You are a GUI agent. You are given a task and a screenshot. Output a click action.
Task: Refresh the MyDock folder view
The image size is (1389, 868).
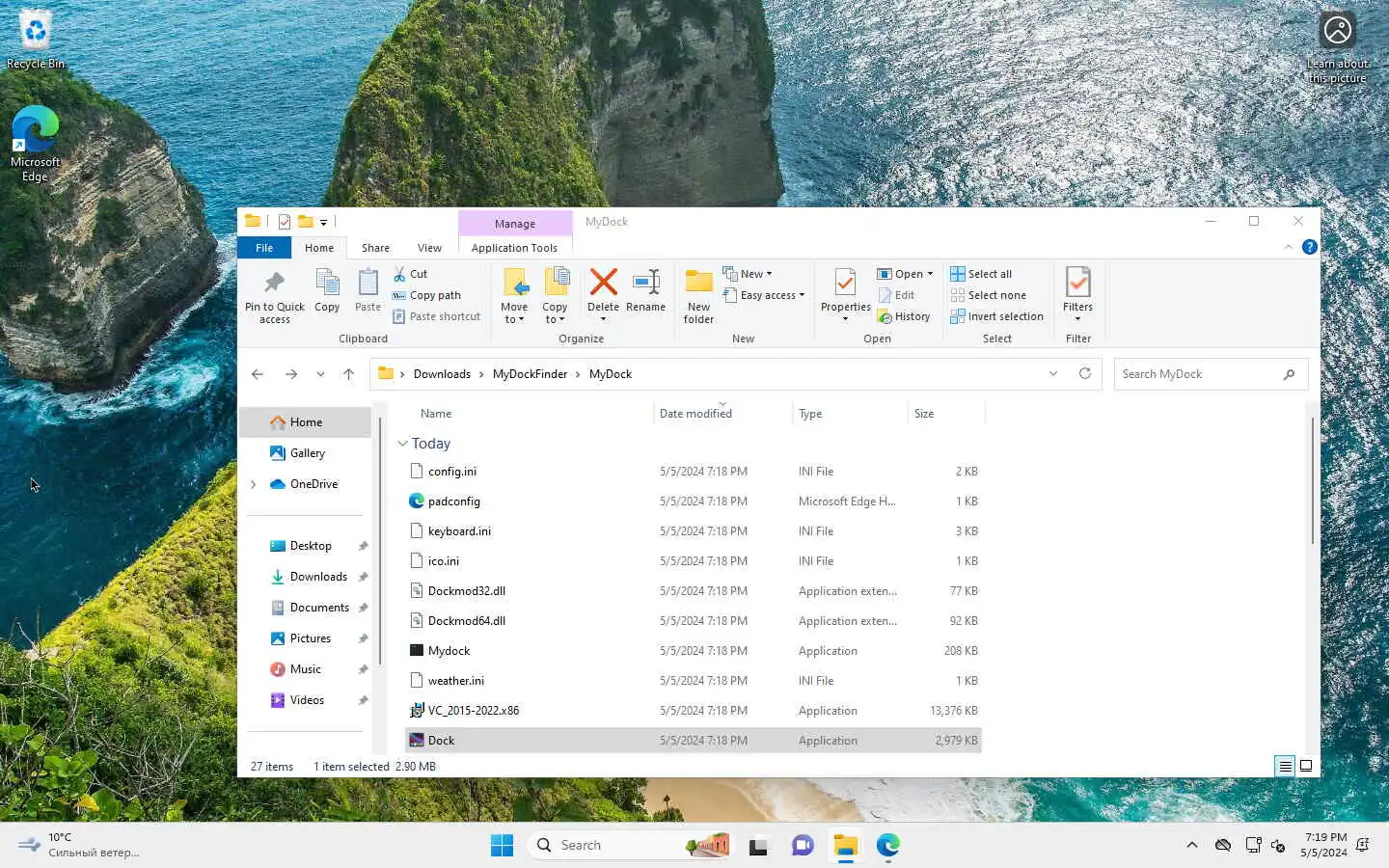[1085, 373]
